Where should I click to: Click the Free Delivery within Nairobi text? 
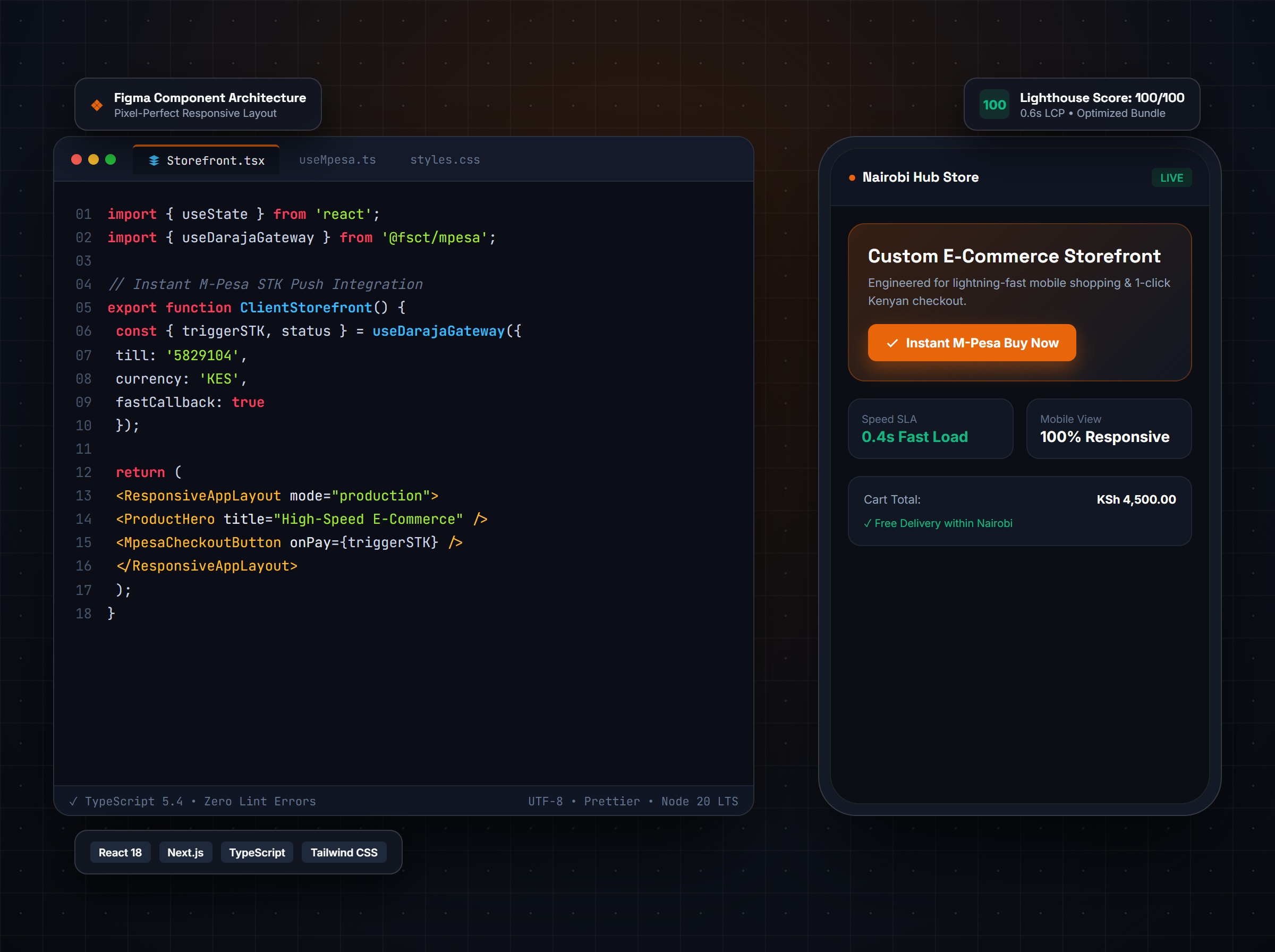pos(938,523)
